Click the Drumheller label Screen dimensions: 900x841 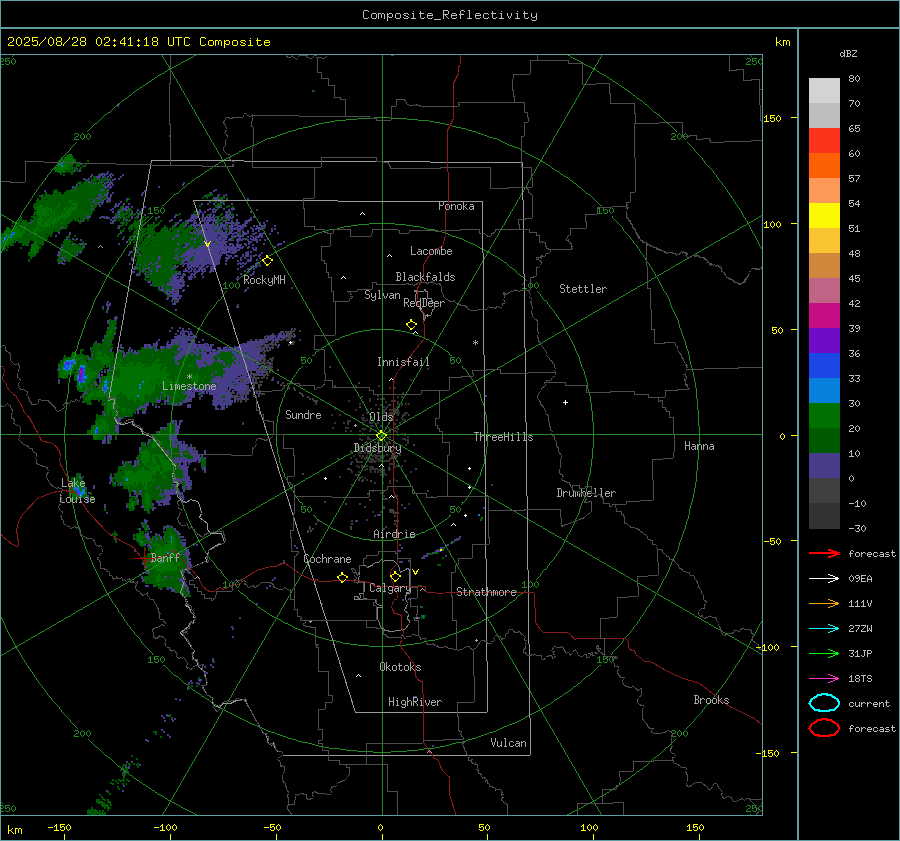click(586, 493)
